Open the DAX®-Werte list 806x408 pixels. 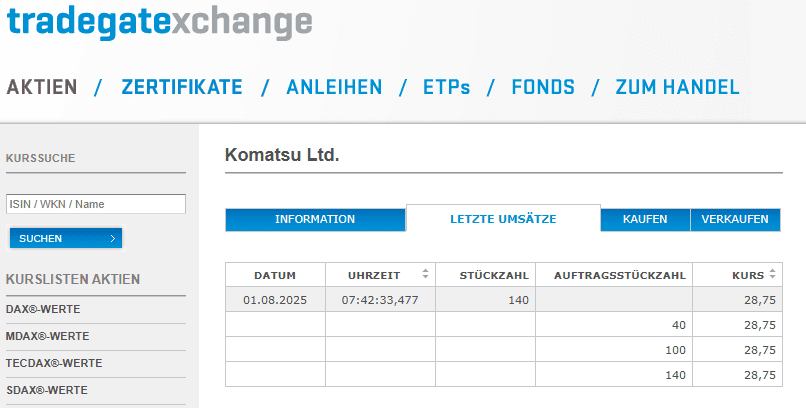click(x=43, y=309)
